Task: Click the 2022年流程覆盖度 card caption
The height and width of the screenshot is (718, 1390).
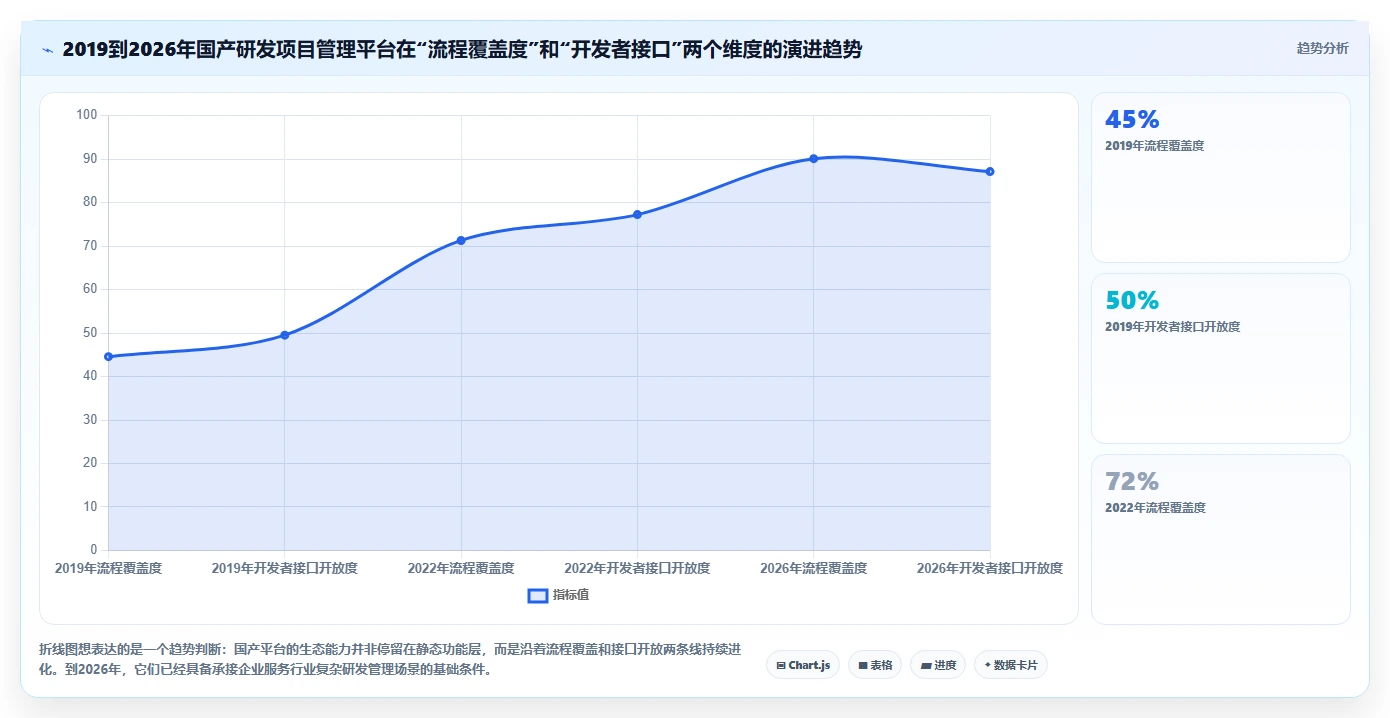Action: click(x=1155, y=507)
